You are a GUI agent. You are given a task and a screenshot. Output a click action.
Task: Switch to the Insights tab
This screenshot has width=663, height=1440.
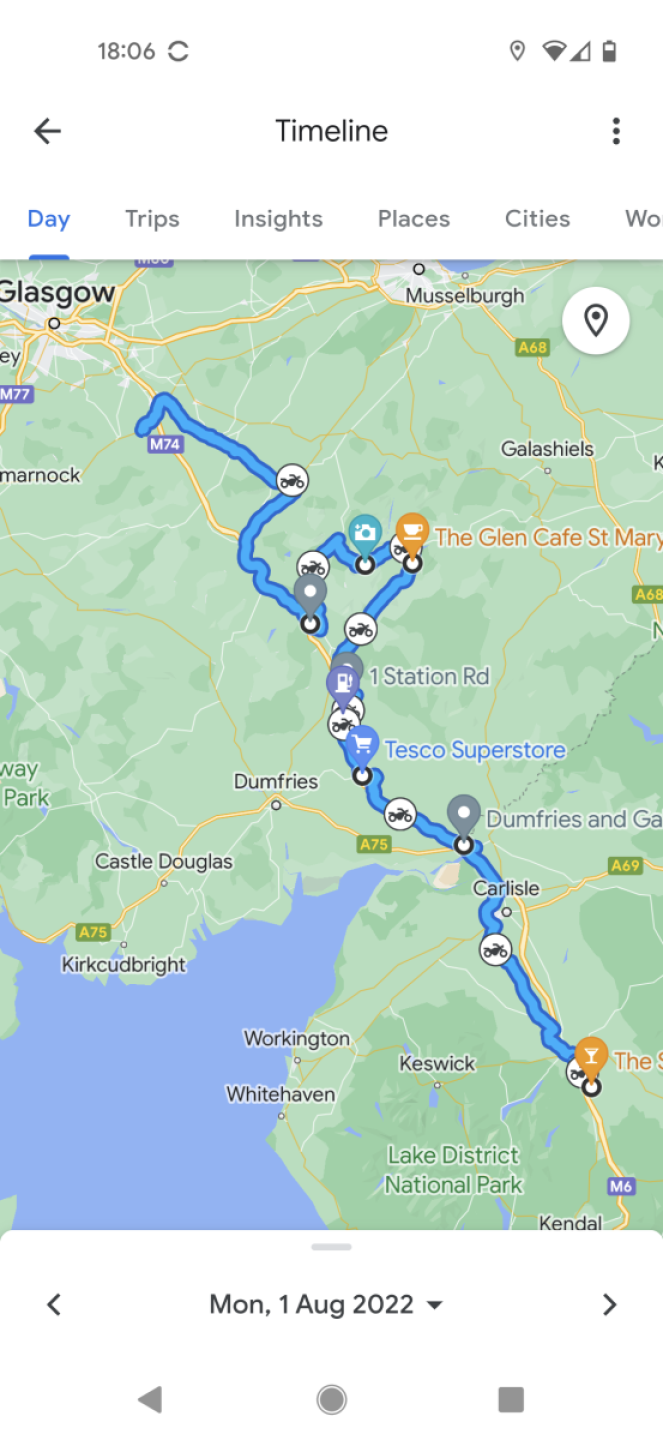(x=278, y=219)
